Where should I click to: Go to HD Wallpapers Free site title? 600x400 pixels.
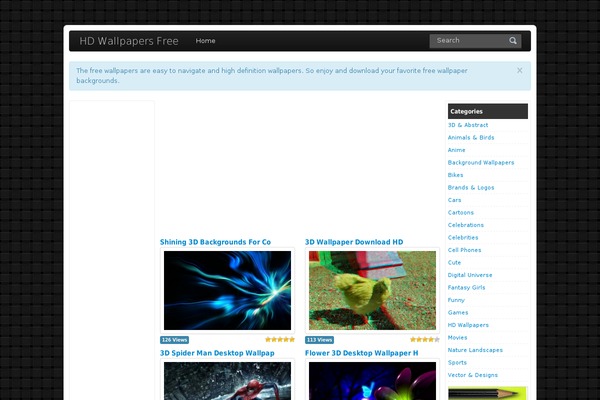click(129, 41)
